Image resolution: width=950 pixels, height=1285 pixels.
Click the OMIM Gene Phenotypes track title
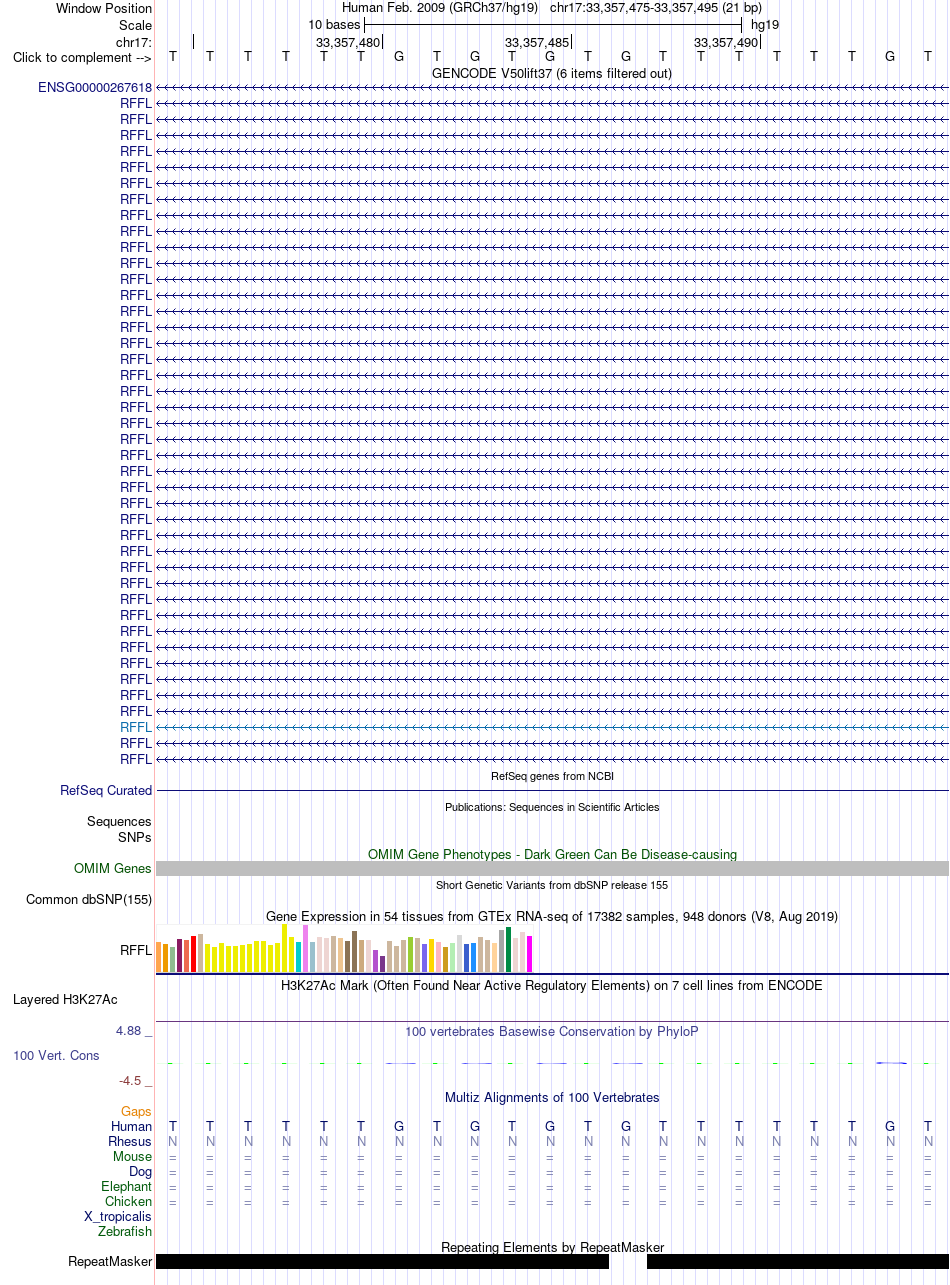(552, 854)
